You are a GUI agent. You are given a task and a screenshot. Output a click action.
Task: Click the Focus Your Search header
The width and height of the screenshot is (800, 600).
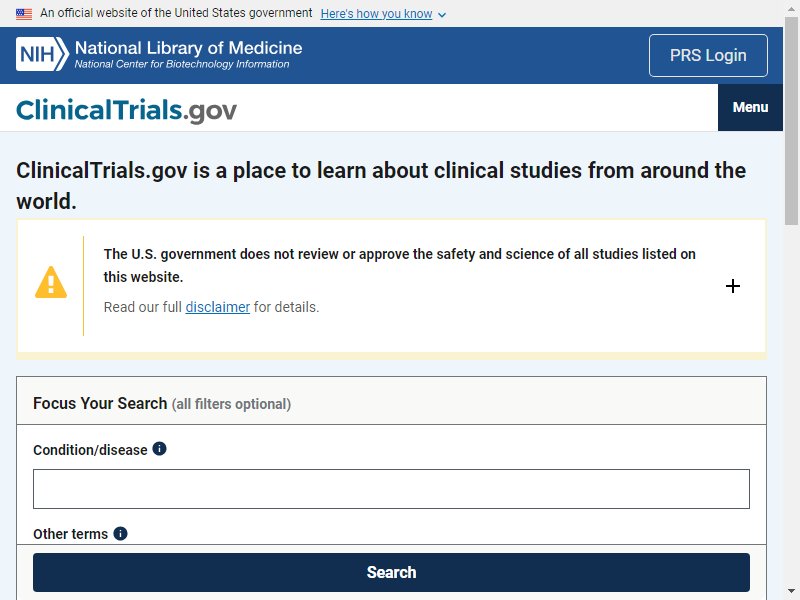[x=162, y=404]
